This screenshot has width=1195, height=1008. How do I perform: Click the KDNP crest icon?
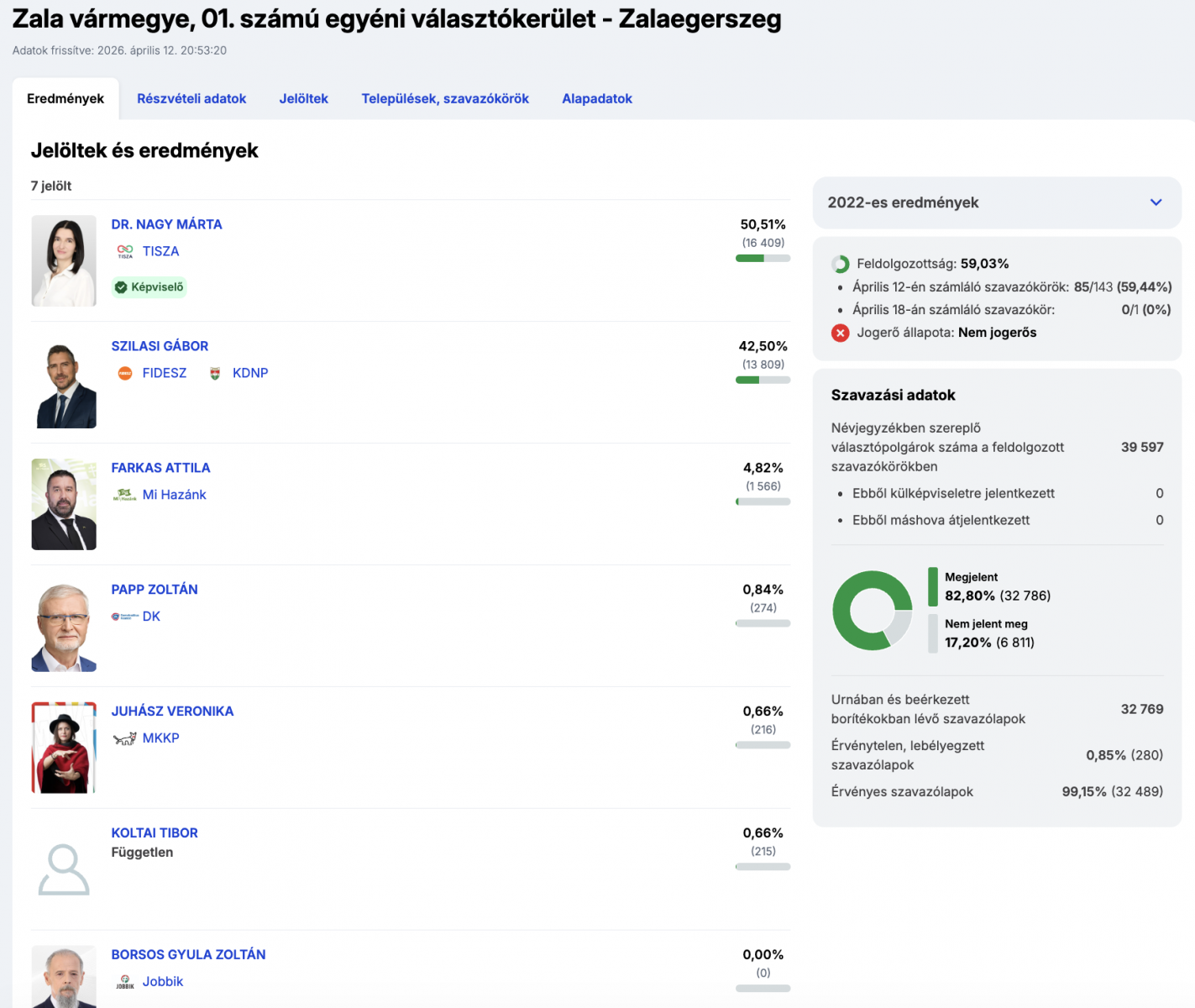215,373
